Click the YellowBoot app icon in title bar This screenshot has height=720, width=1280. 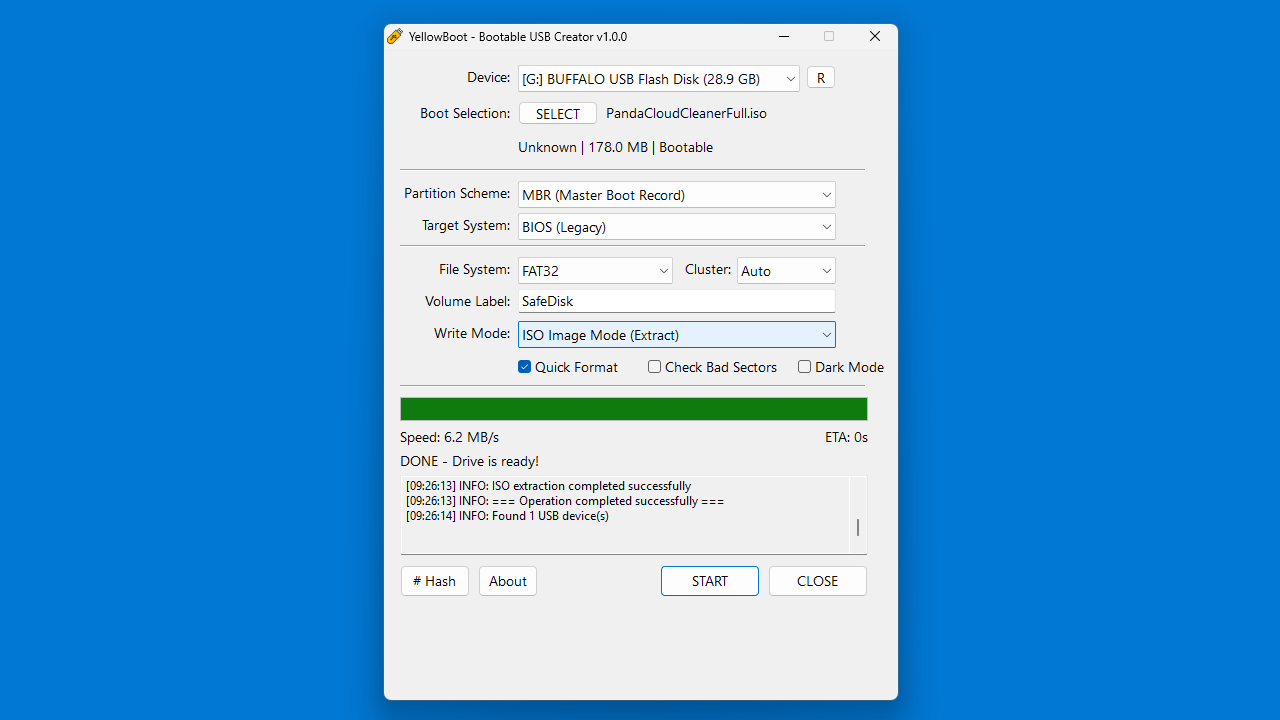pos(395,37)
